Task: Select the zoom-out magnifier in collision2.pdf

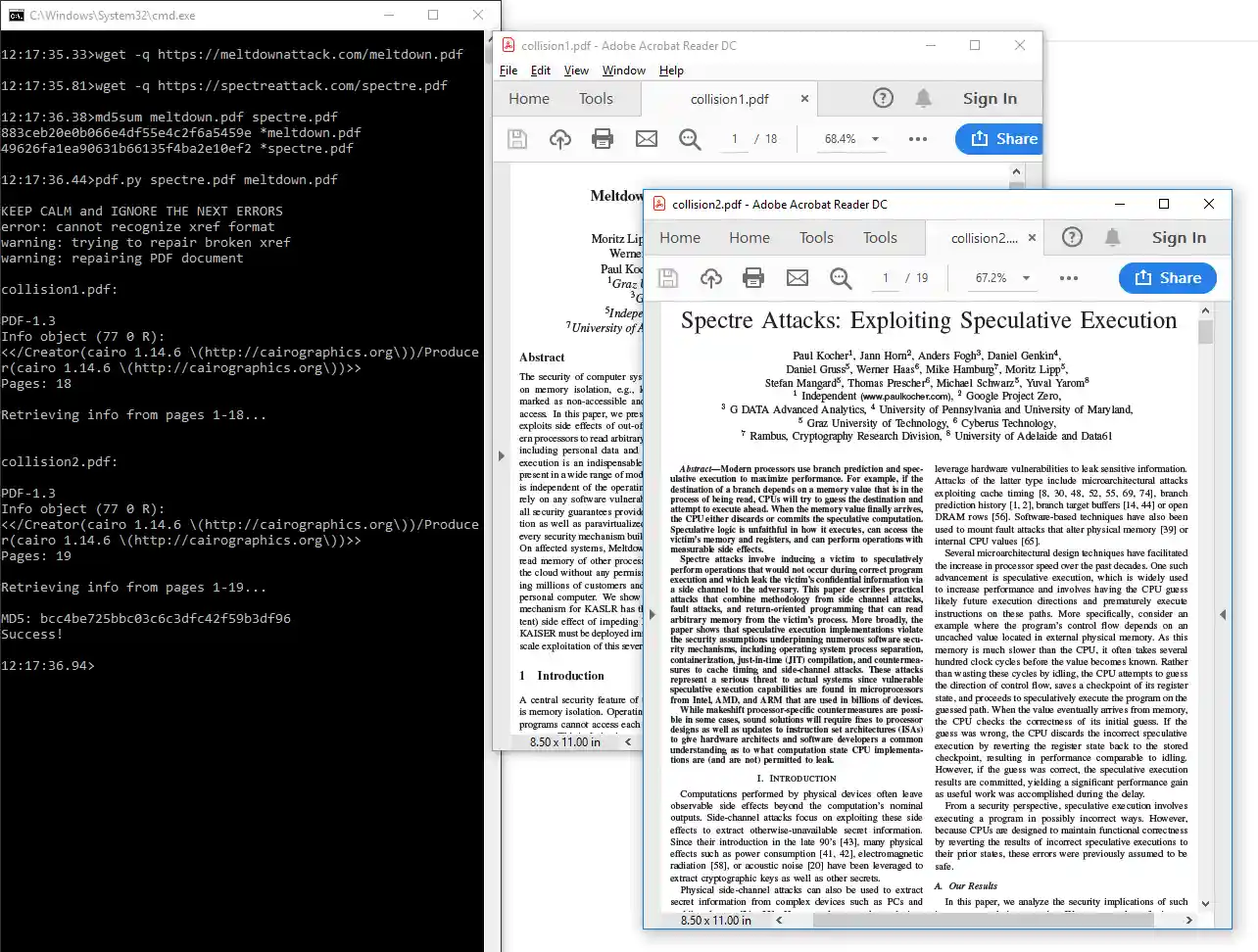Action: pyautogui.click(x=840, y=277)
